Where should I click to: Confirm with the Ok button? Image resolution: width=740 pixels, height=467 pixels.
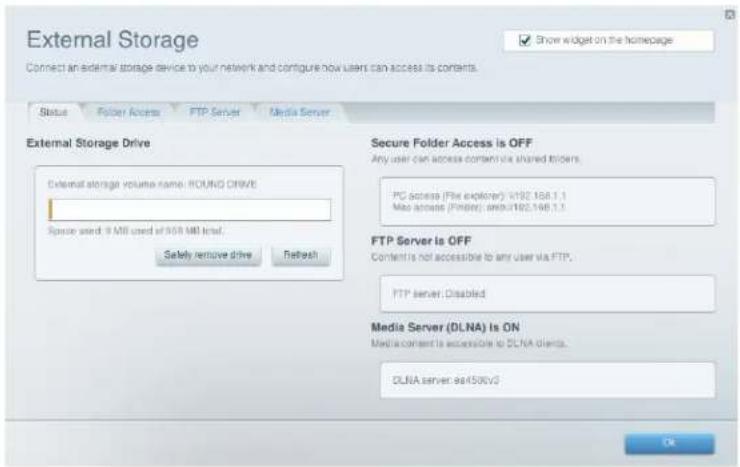click(669, 443)
